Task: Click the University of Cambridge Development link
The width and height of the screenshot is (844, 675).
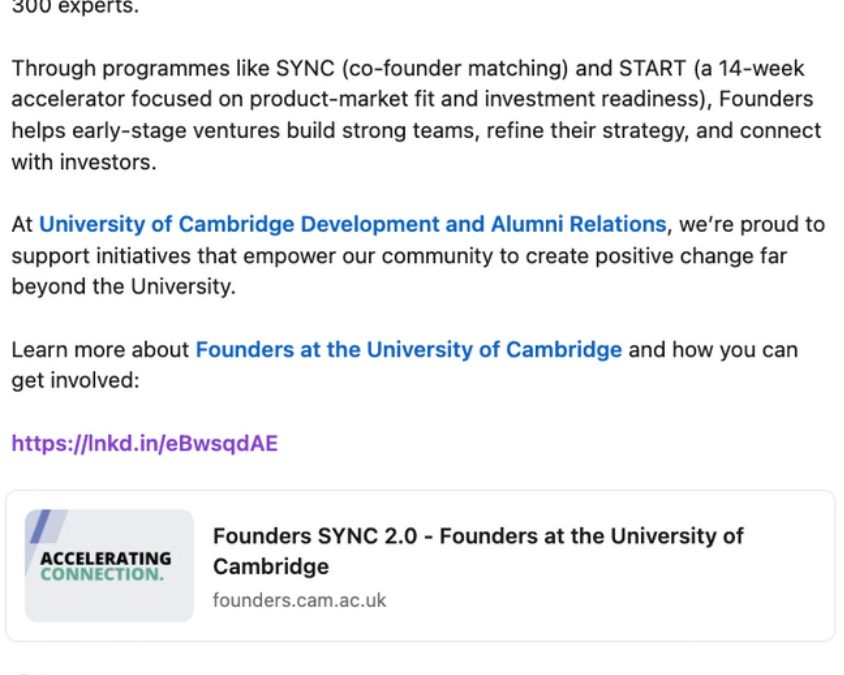Action: [x=350, y=224]
